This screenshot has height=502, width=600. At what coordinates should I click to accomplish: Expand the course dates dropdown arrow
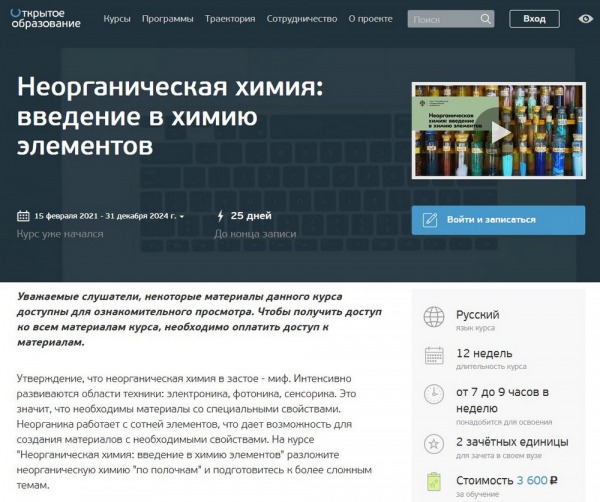[x=182, y=217]
